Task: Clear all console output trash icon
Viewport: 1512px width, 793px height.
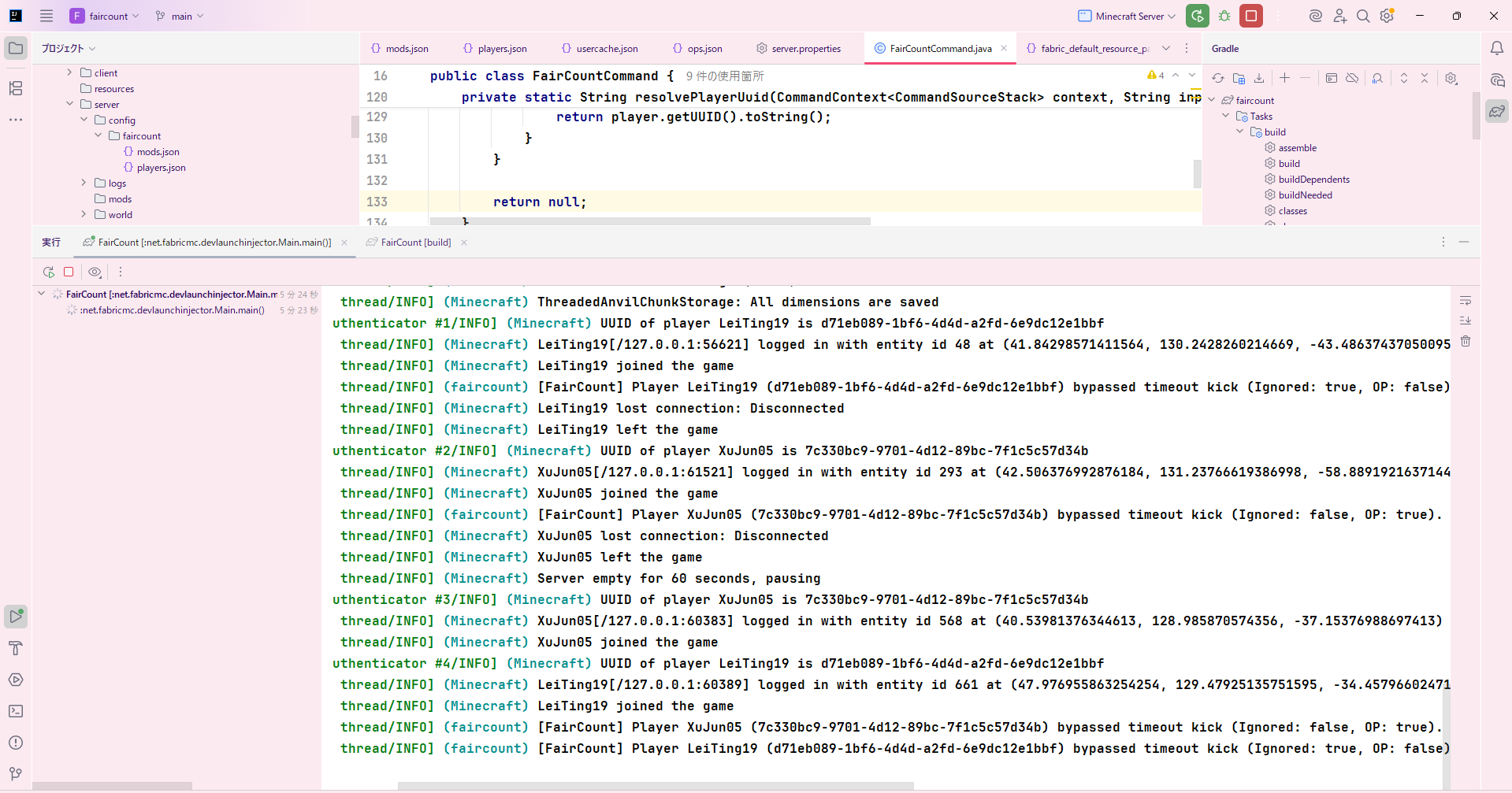Action: 1466,341
